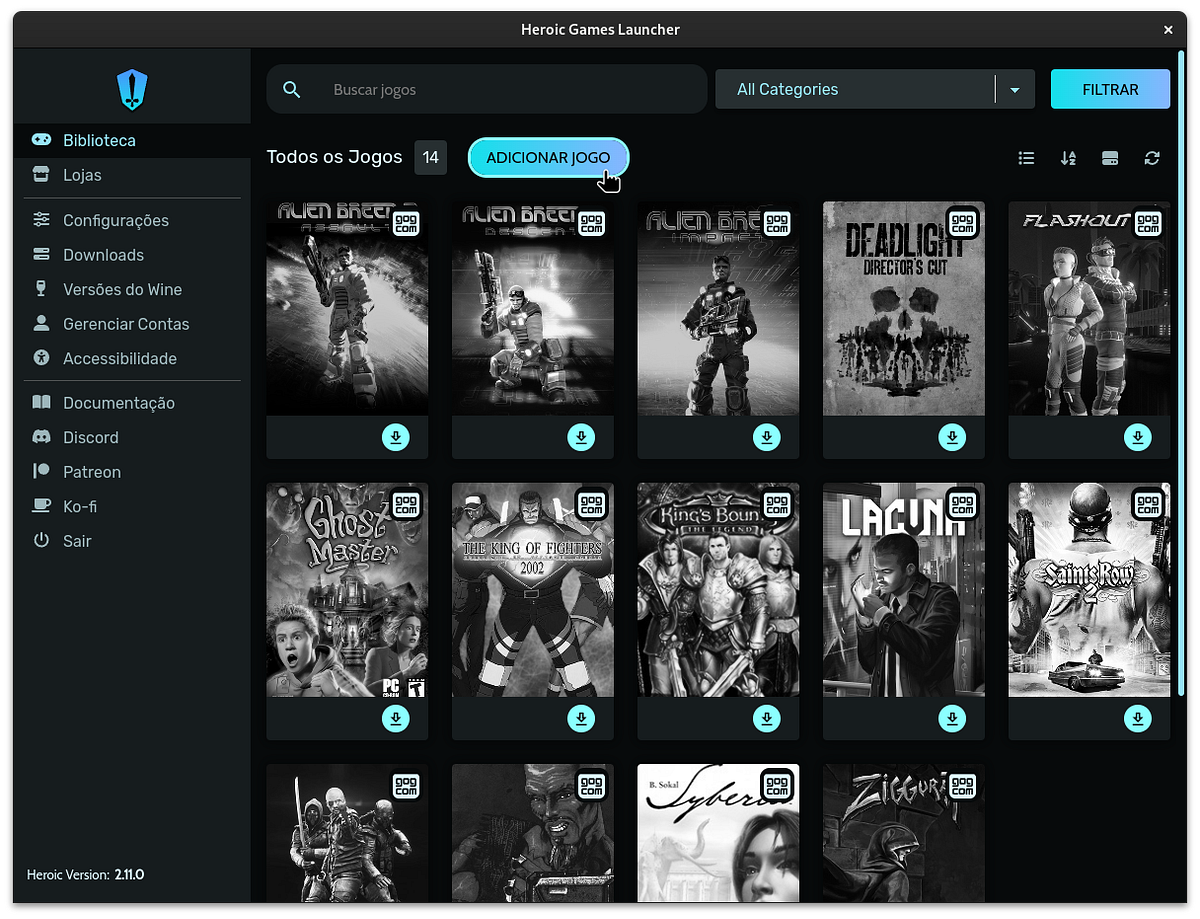The height and width of the screenshot is (919, 1200).
Task: Click the FILTRAR button
Action: pyautogui.click(x=1110, y=89)
